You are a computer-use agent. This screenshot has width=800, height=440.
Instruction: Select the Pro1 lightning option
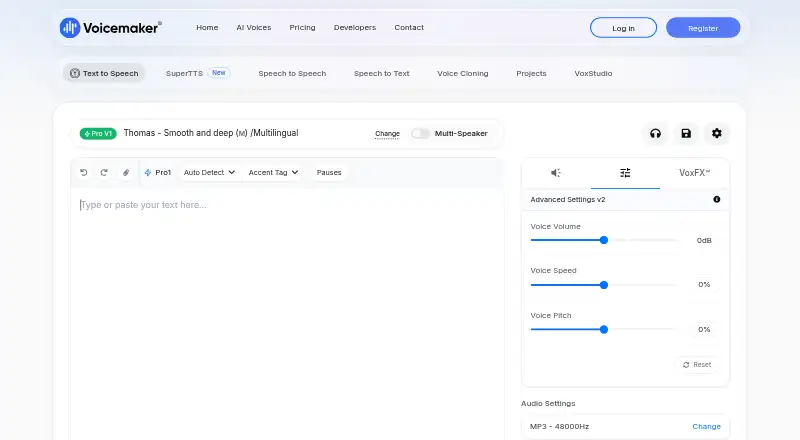158,173
